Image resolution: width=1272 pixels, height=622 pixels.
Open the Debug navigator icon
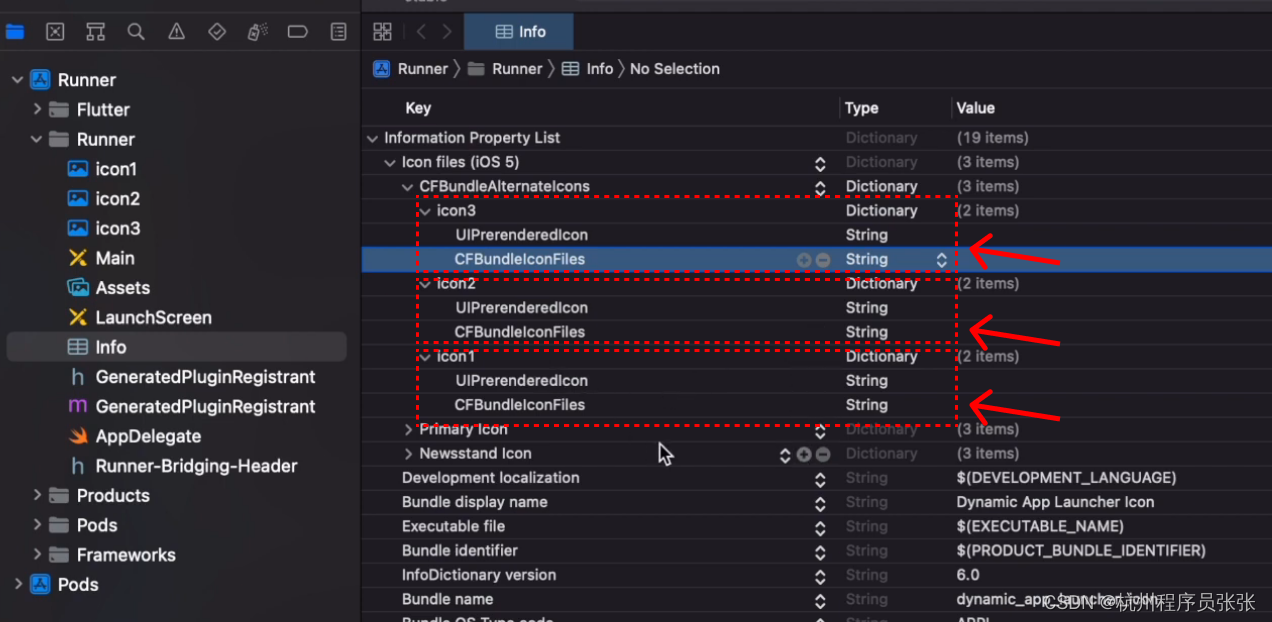257,32
